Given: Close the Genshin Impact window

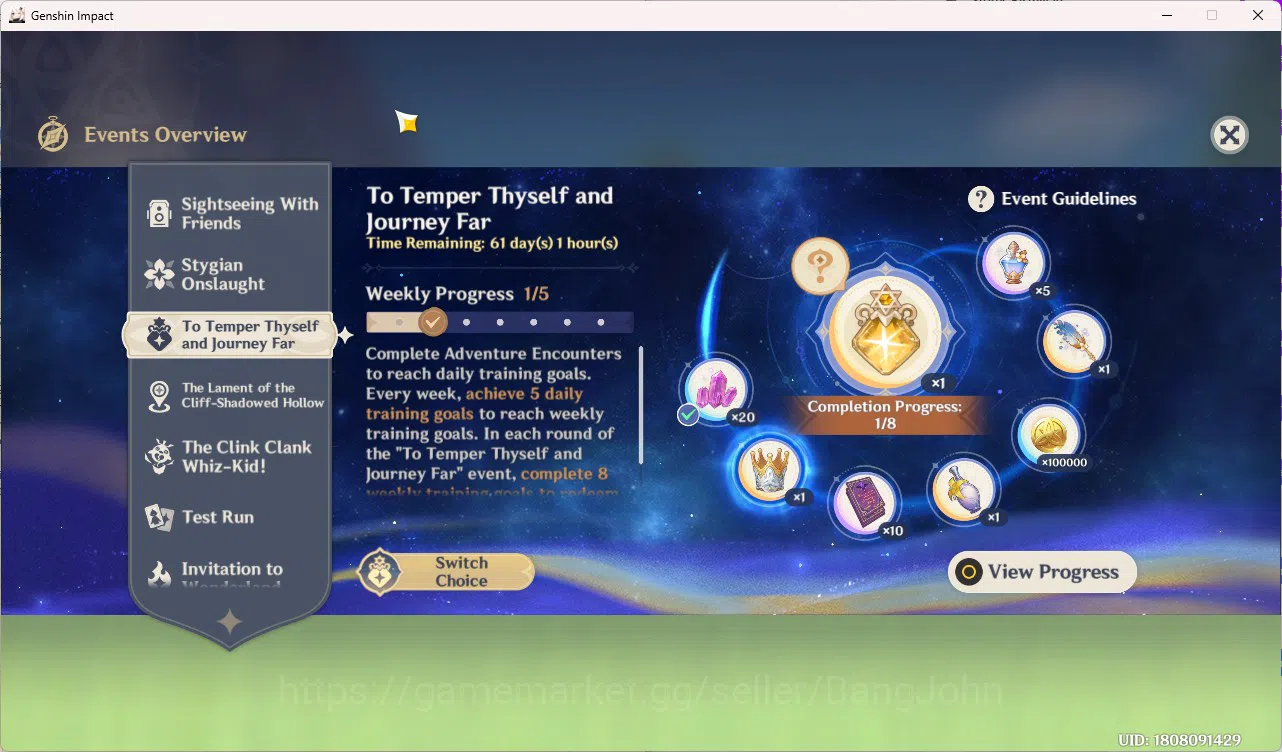Looking at the screenshot, I should coord(1258,15).
